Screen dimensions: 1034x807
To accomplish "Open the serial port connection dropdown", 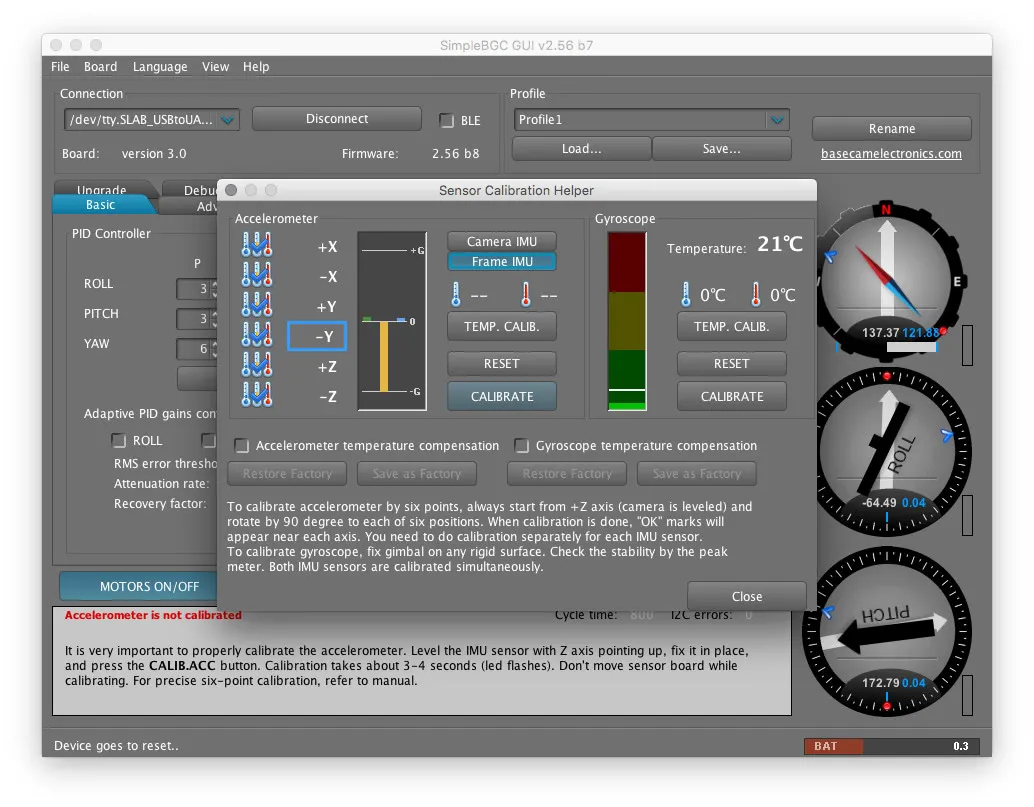I will (x=228, y=120).
